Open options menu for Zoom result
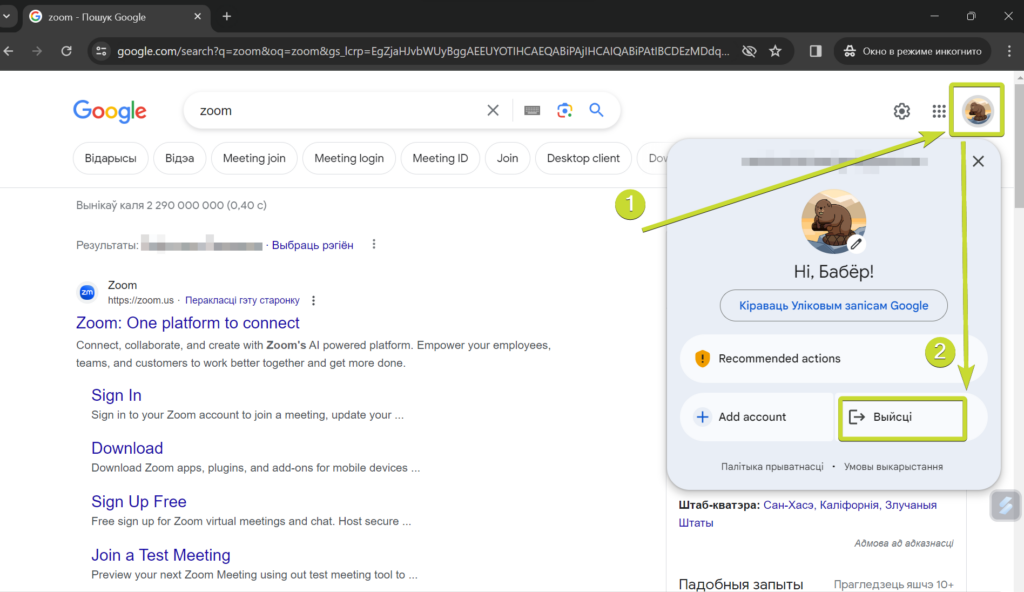1024x592 pixels. pyautogui.click(x=313, y=301)
